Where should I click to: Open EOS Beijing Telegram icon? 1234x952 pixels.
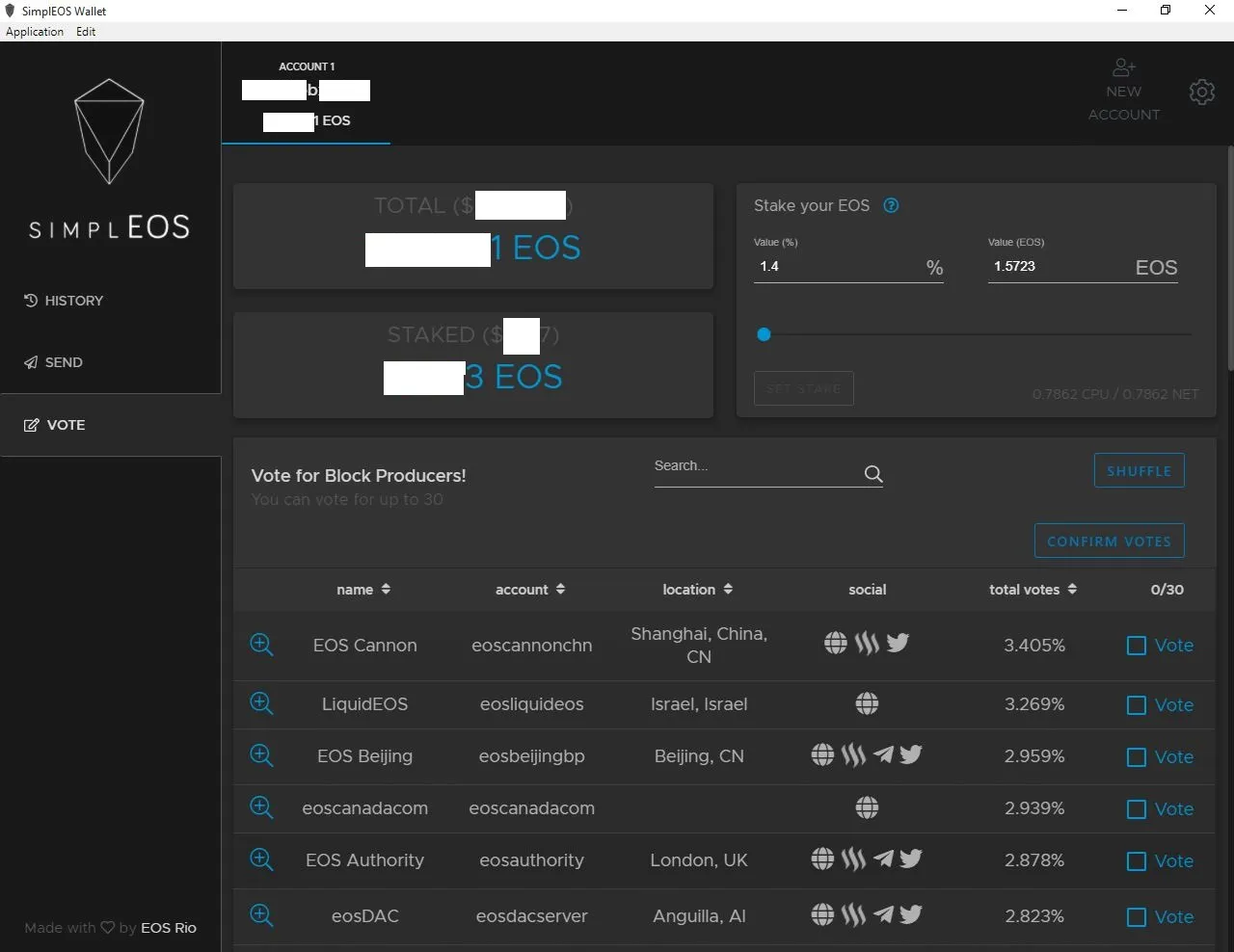883,754
